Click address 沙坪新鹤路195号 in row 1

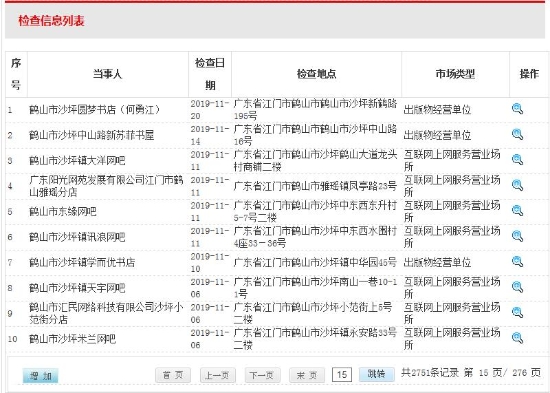[315, 109]
